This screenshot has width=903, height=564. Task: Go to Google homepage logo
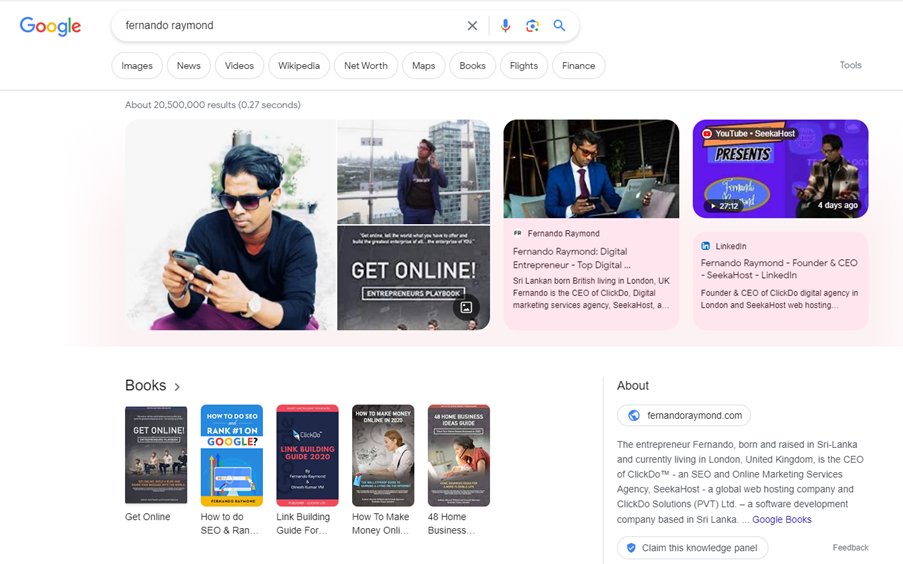click(x=50, y=26)
